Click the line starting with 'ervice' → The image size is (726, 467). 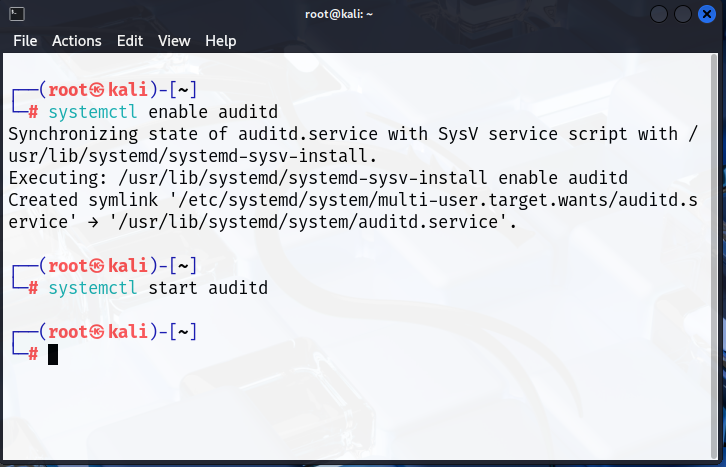point(263,222)
